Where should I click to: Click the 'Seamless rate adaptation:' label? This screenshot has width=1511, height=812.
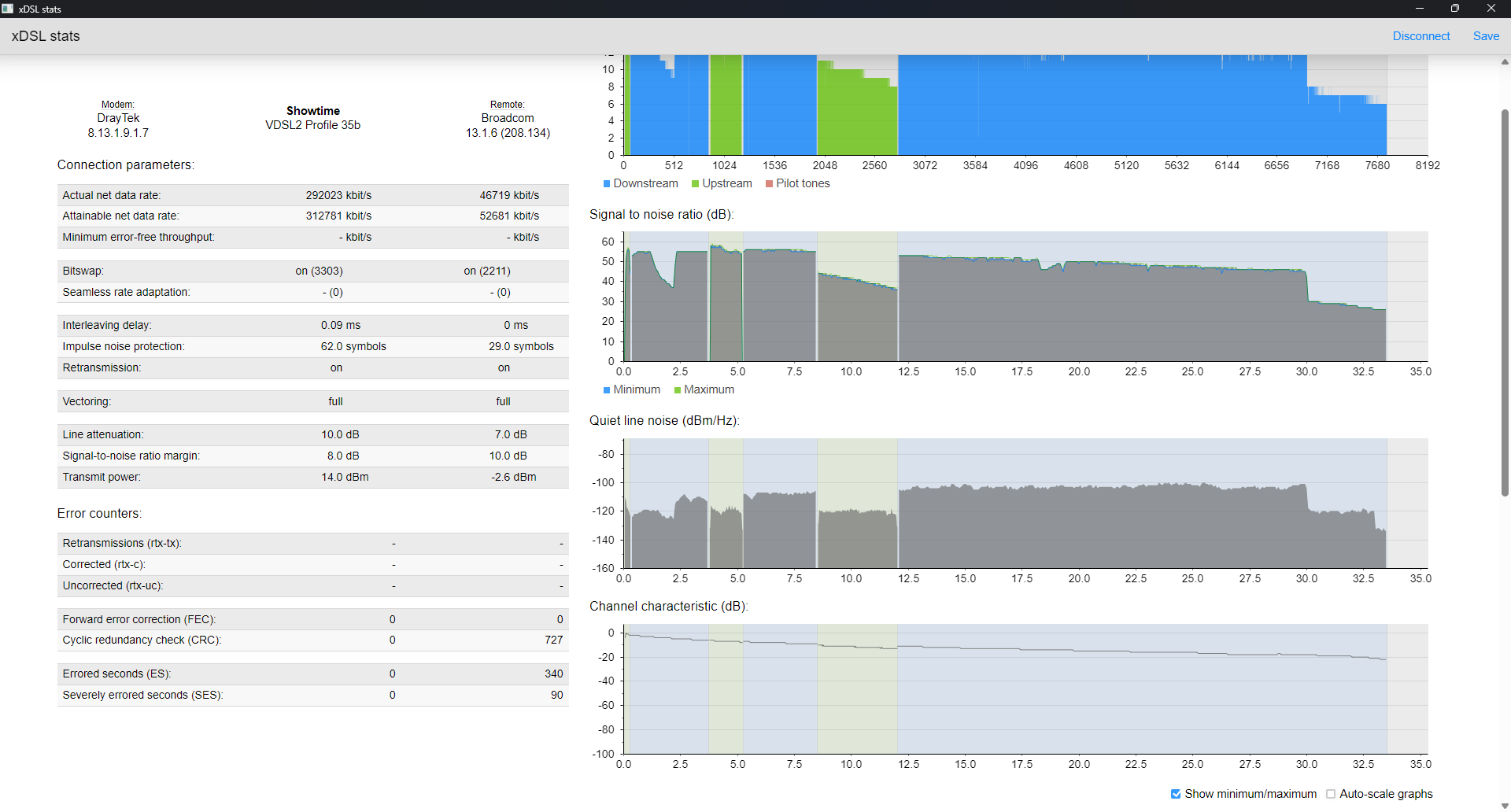(x=126, y=292)
